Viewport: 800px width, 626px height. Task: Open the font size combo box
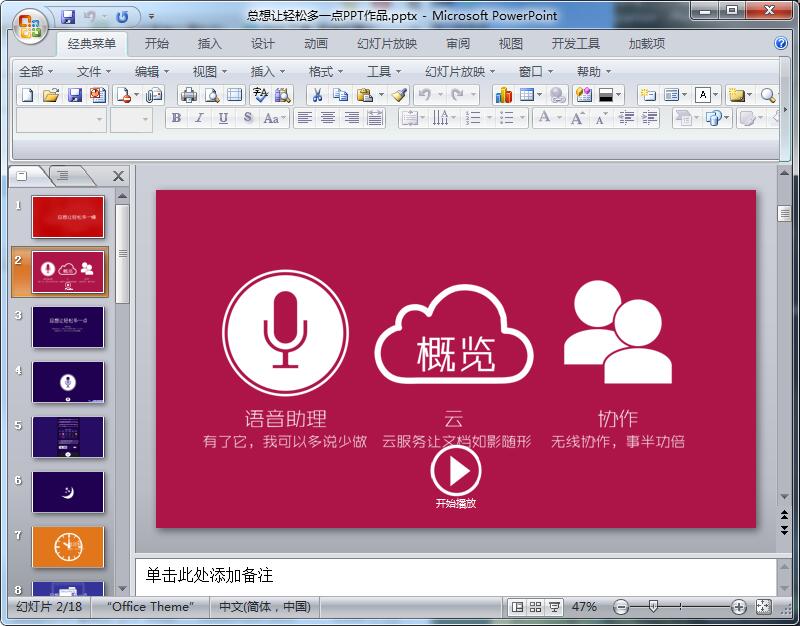131,120
